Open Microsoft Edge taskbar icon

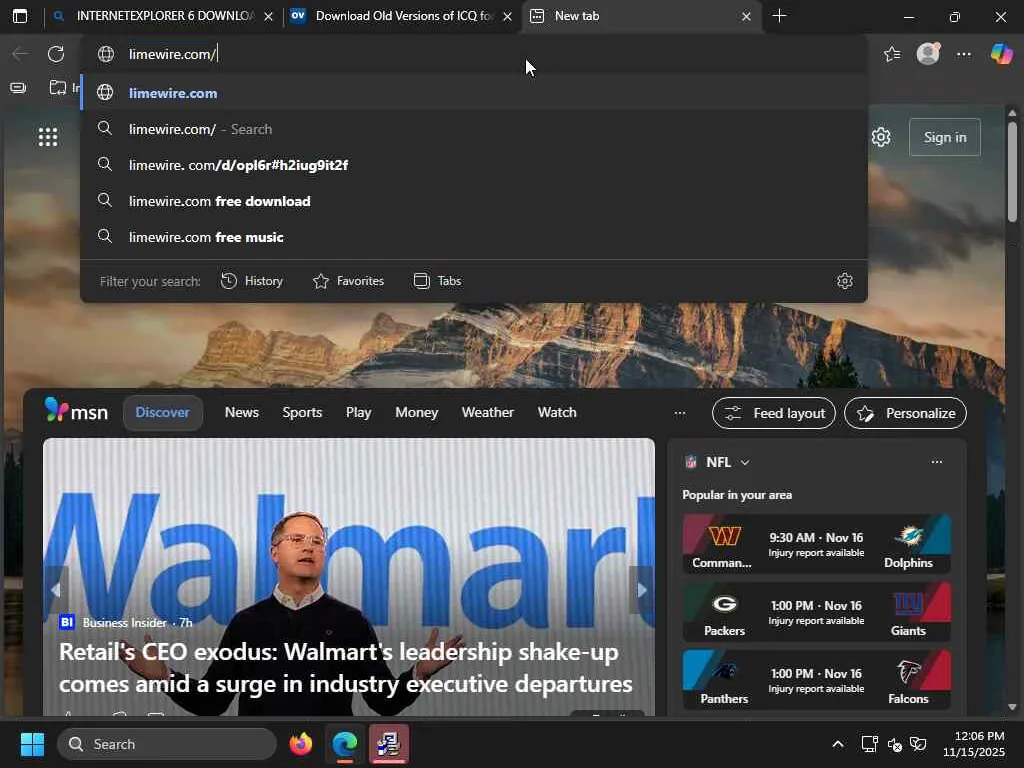click(344, 744)
